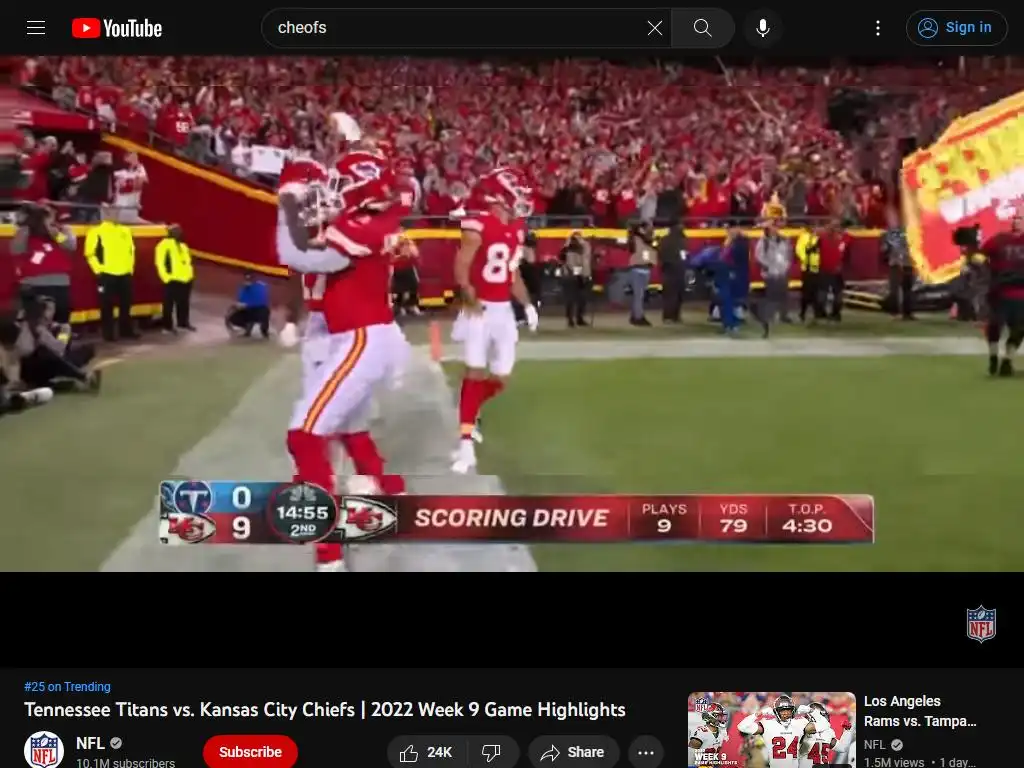Start voice search with microphone
The width and height of the screenshot is (1024, 768).
(762, 27)
